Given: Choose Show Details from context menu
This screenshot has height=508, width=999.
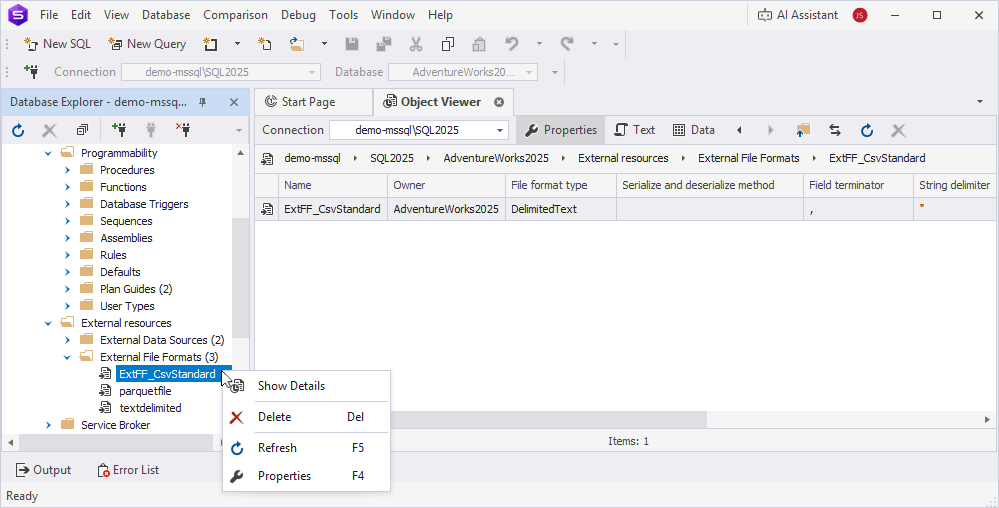Looking at the screenshot, I should coord(306,386).
